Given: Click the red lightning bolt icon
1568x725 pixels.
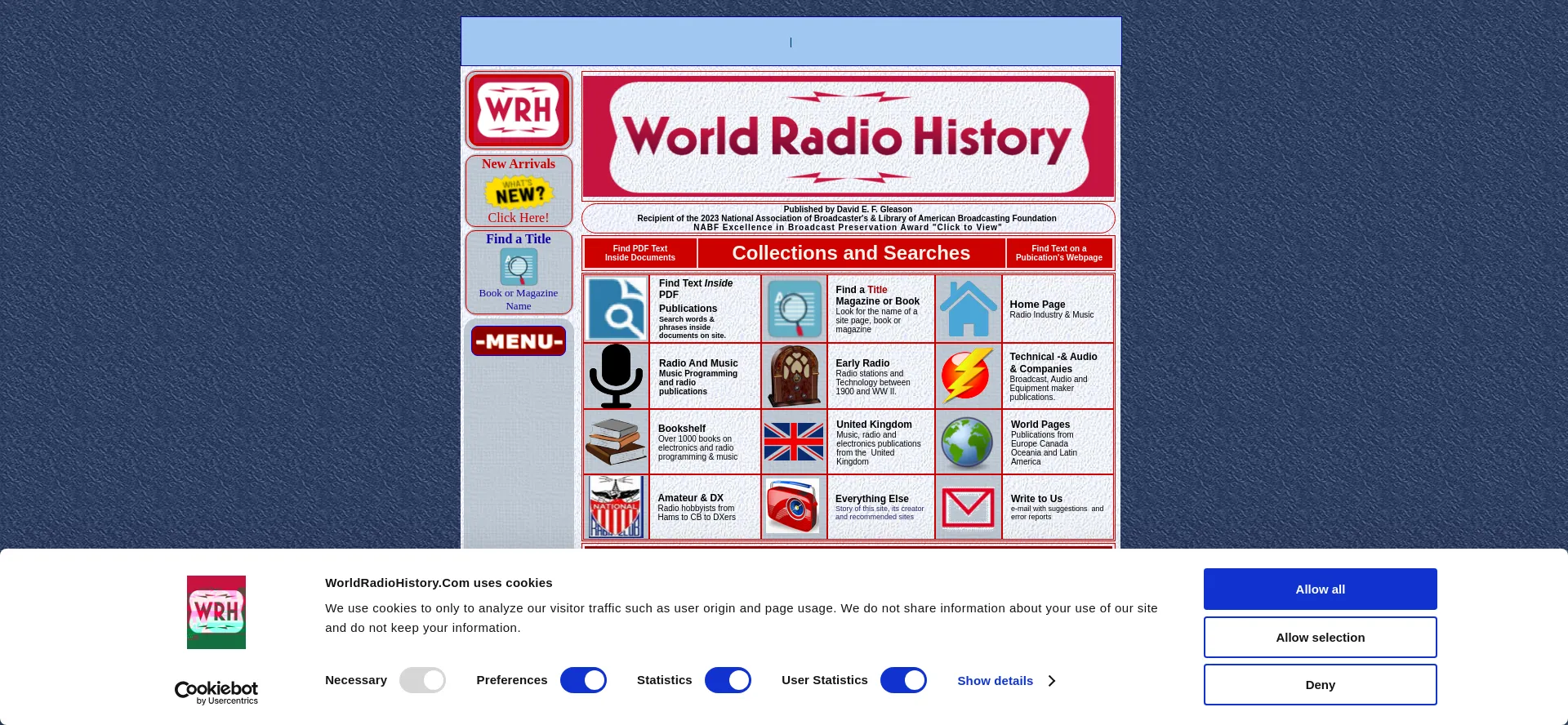Looking at the screenshot, I should (968, 376).
